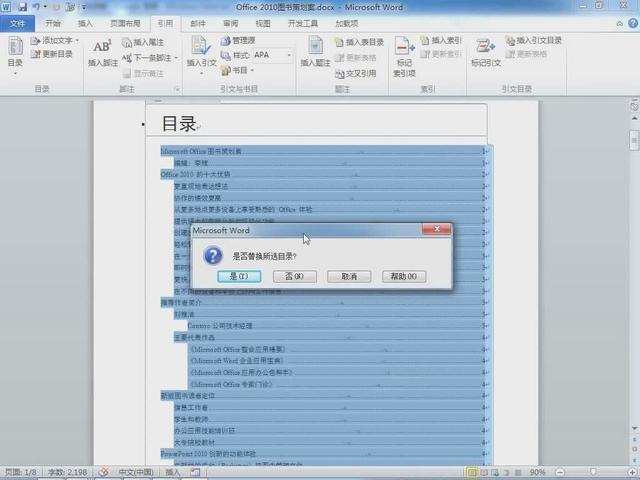Click the Save icon in quick access toolbar

(x=22, y=7)
